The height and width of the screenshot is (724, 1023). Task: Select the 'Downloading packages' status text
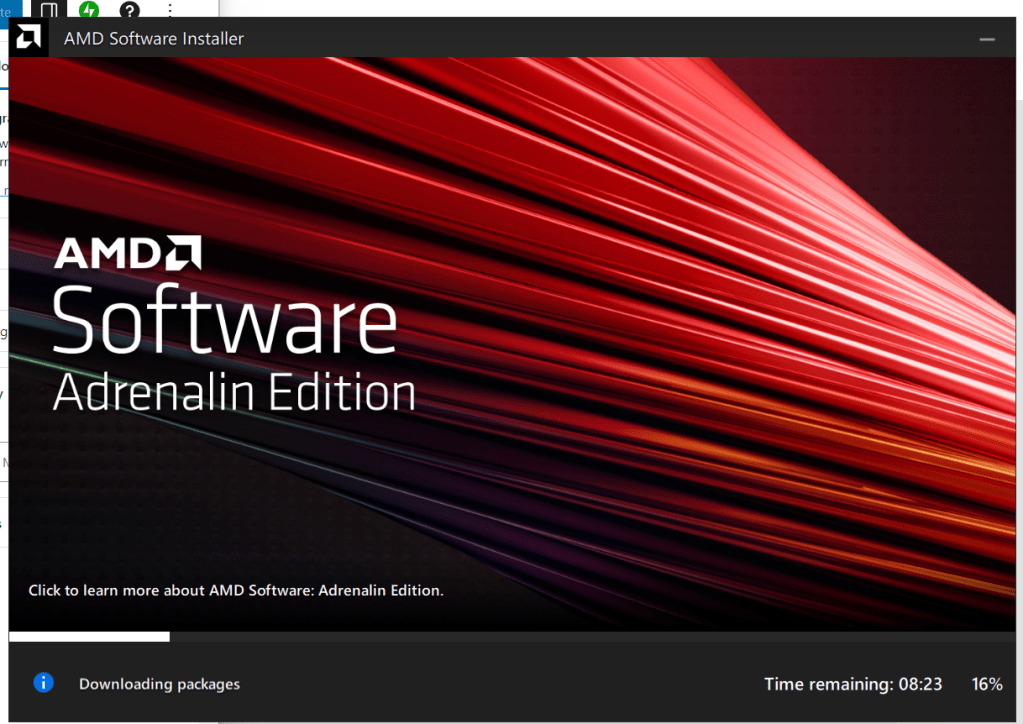point(159,684)
